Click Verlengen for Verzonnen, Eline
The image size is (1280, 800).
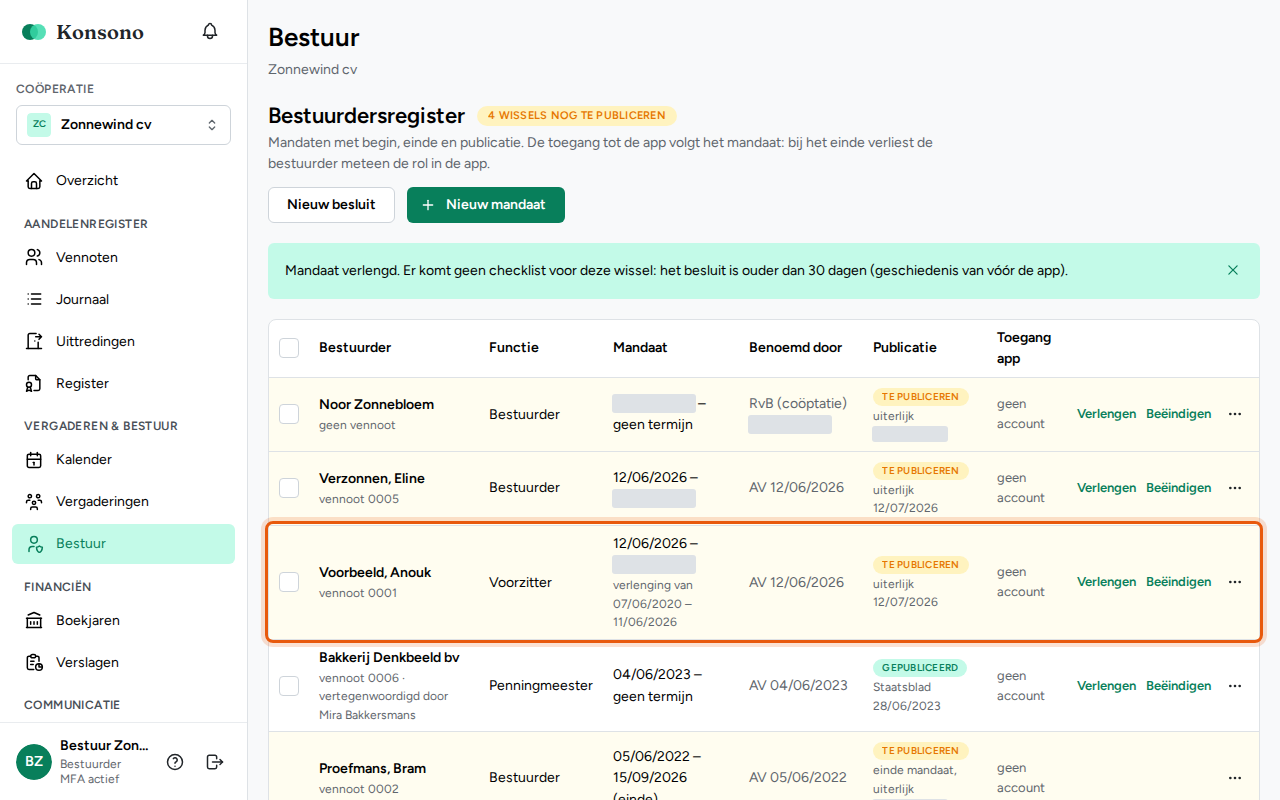point(1106,488)
